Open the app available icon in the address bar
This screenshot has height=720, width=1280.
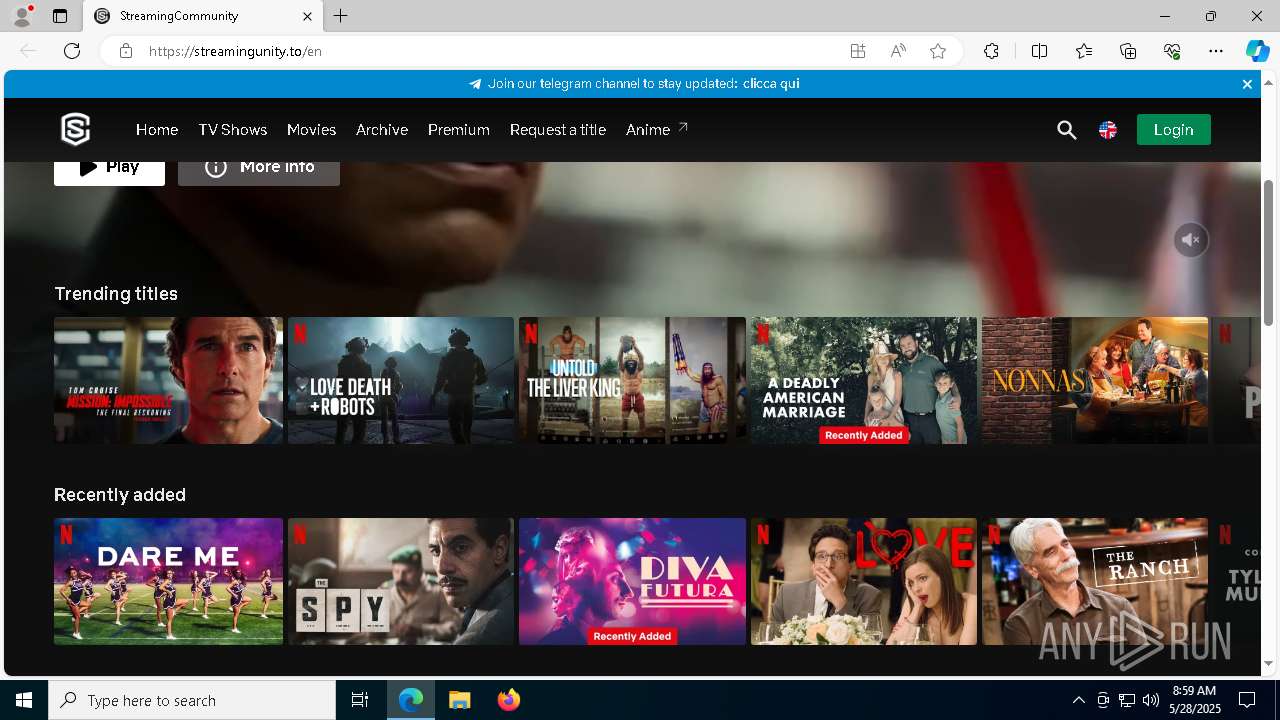tap(858, 51)
